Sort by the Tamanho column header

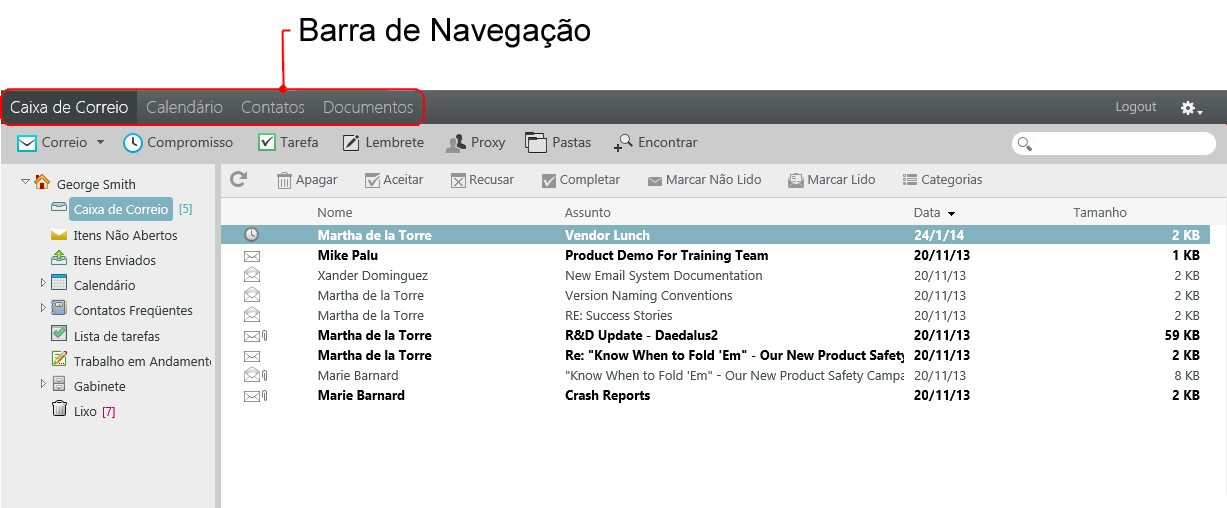(1100, 212)
